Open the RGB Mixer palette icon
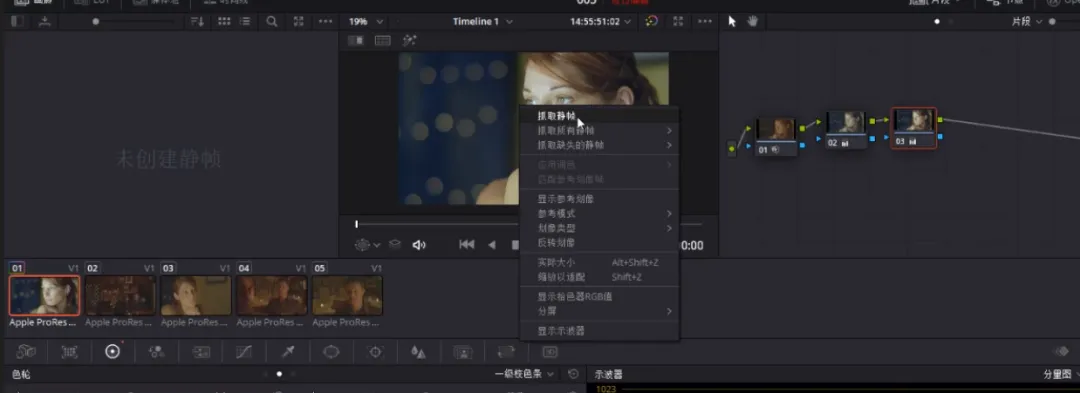1080x393 pixels. coord(156,352)
